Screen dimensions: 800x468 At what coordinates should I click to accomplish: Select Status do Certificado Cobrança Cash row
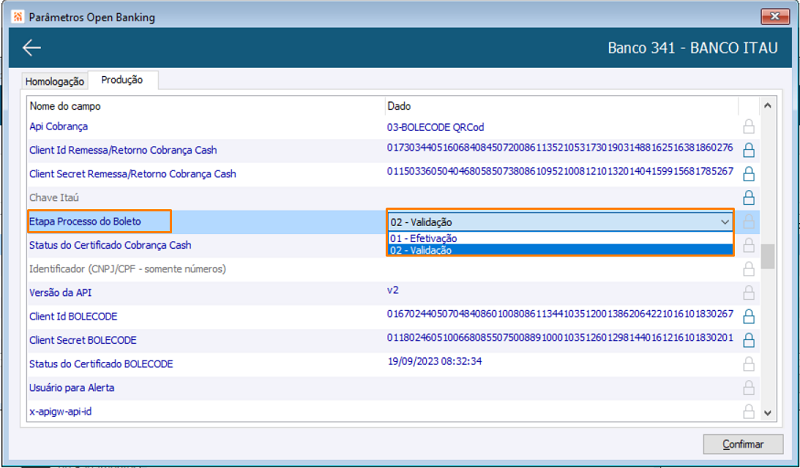click(x=110, y=245)
